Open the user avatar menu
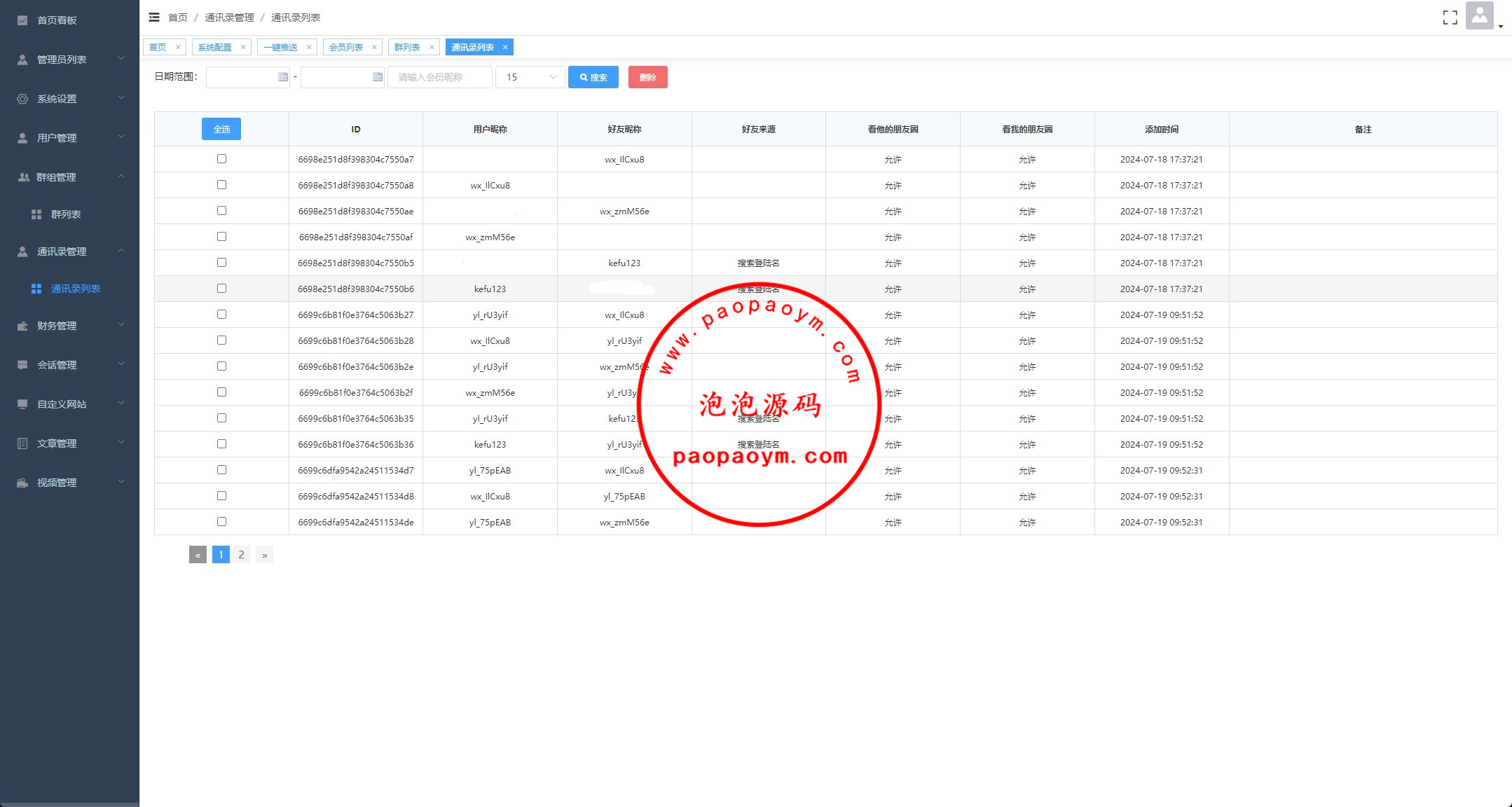This screenshot has height=807, width=1512. 1479,16
